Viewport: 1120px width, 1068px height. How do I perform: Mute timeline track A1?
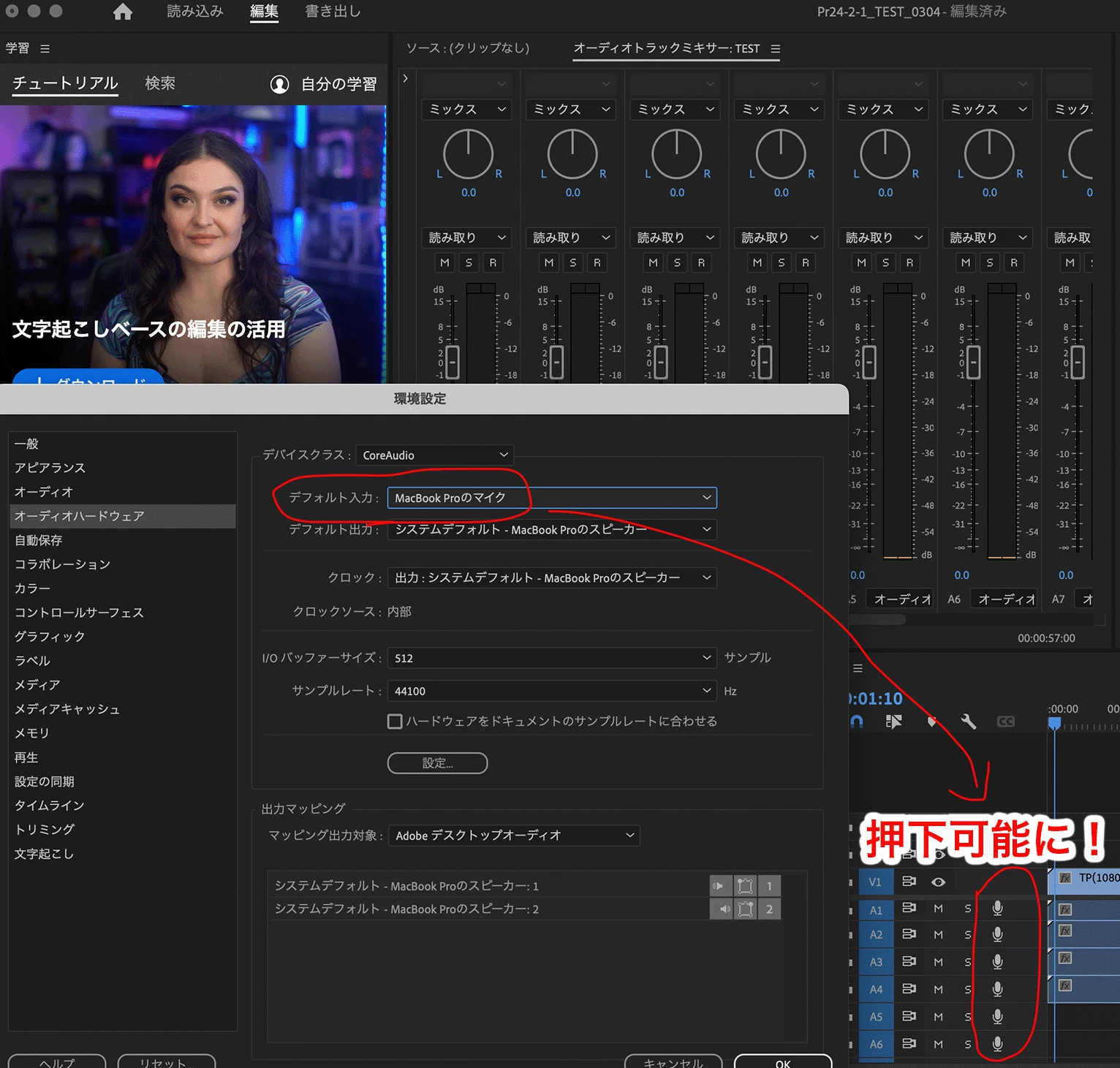click(938, 909)
